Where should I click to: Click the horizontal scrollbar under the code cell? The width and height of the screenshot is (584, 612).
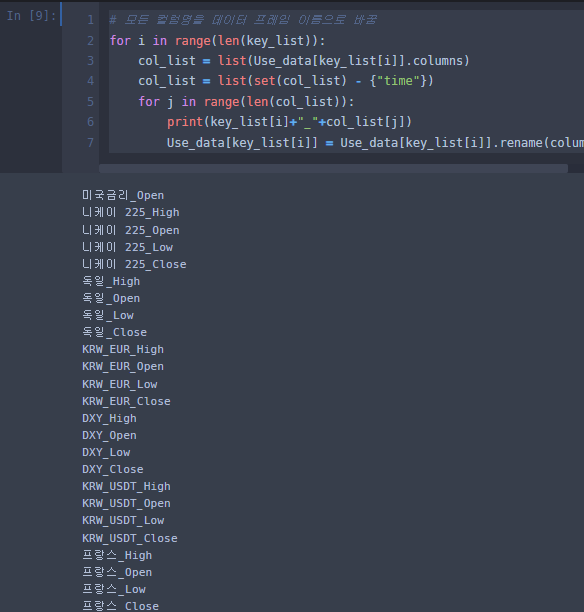pyautogui.click(x=333, y=168)
